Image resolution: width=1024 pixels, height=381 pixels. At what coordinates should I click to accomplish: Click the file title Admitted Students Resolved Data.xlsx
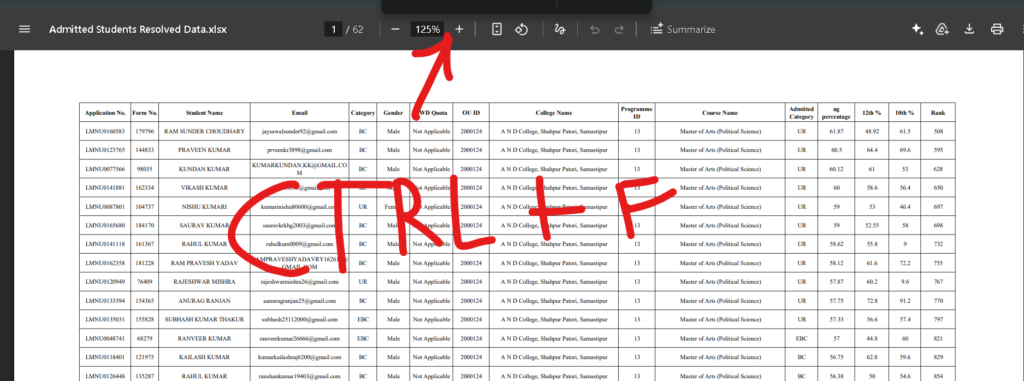coord(138,29)
